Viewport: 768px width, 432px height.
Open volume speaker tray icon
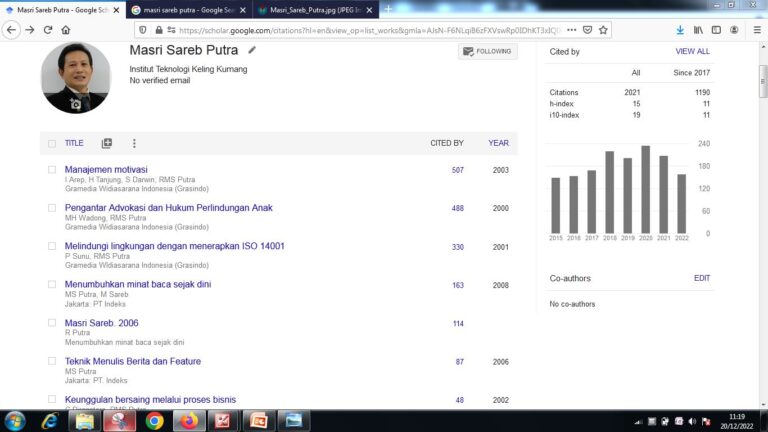[692, 421]
